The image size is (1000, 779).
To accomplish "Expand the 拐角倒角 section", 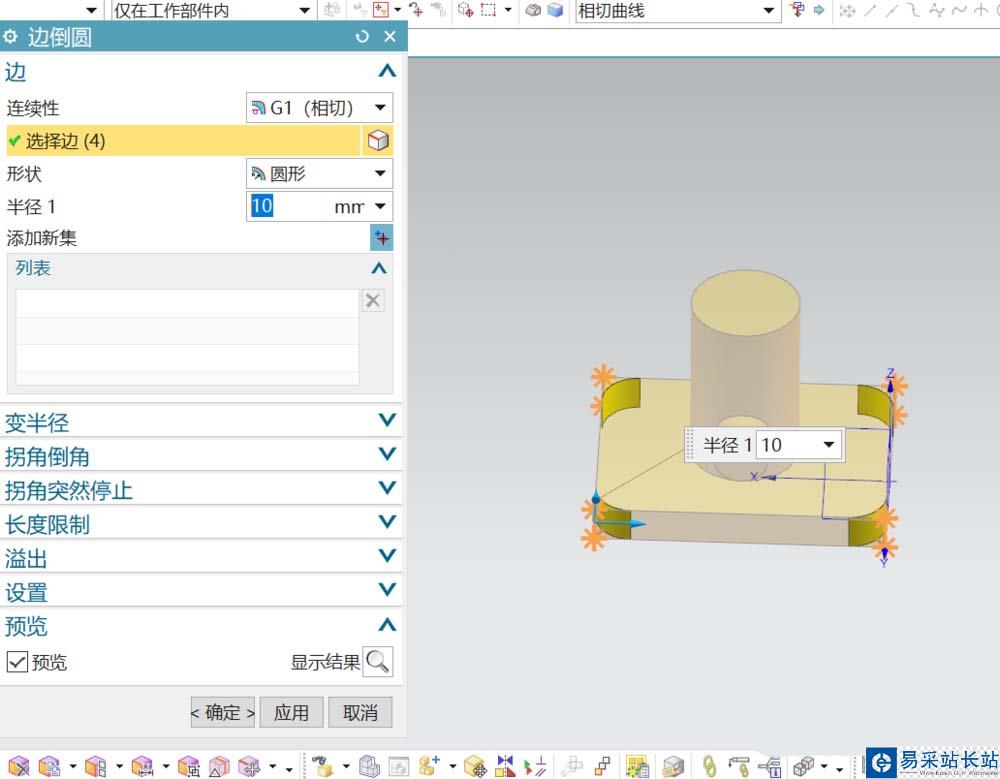I will click(387, 454).
